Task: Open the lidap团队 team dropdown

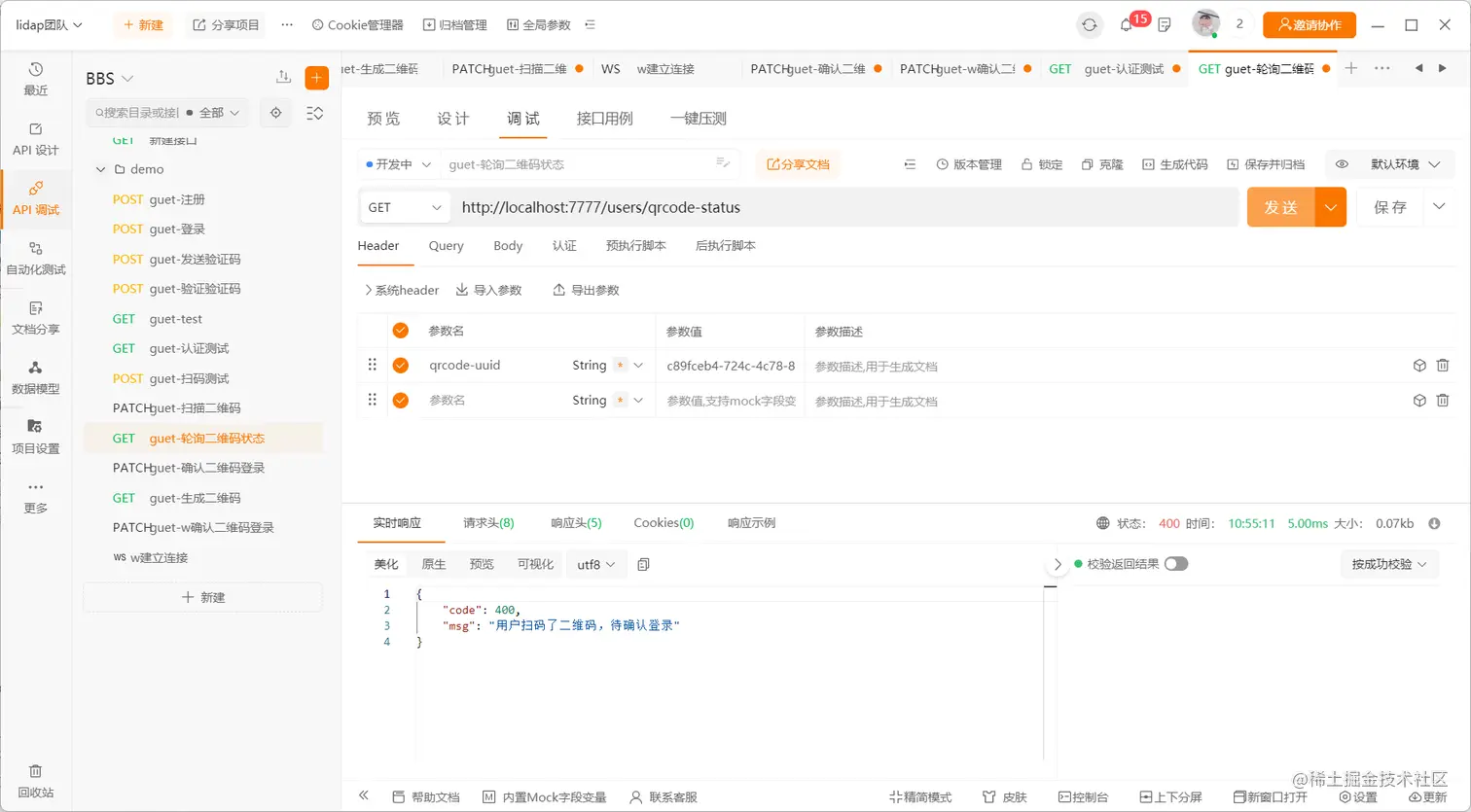Action: coord(50,25)
